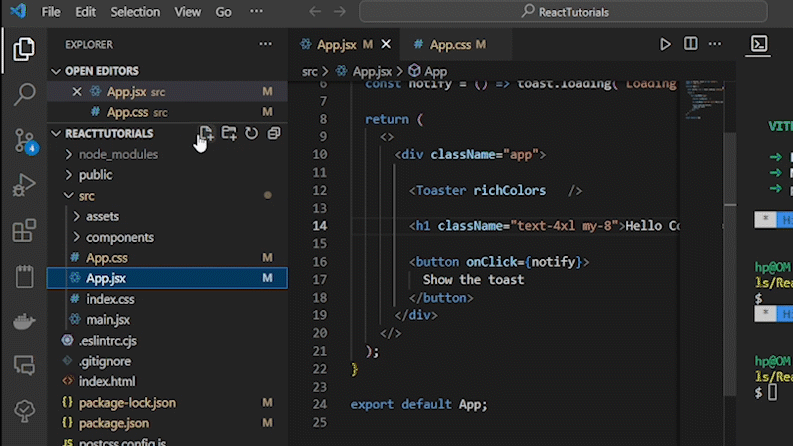This screenshot has width=793, height=446.
Task: Refresh the explorer file tree
Action: click(x=251, y=133)
